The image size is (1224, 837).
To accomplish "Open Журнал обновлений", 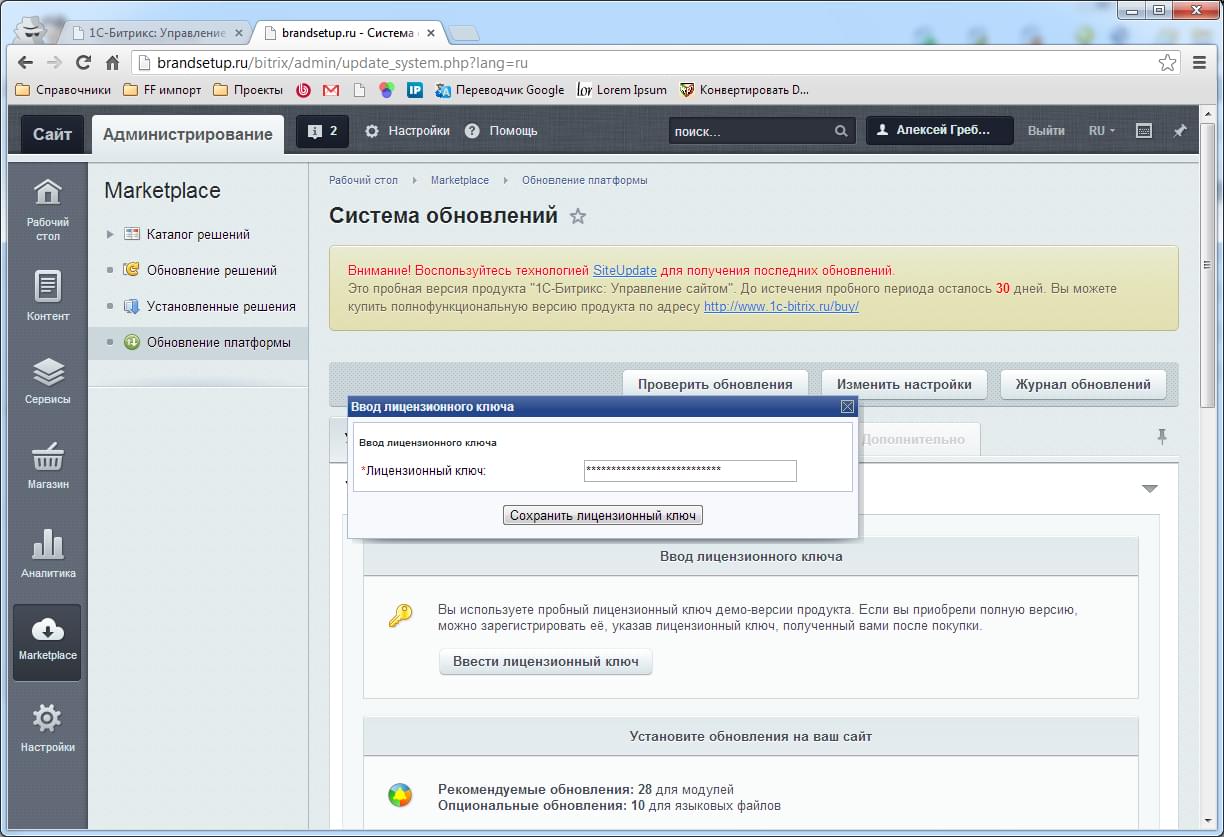I will coord(1083,384).
